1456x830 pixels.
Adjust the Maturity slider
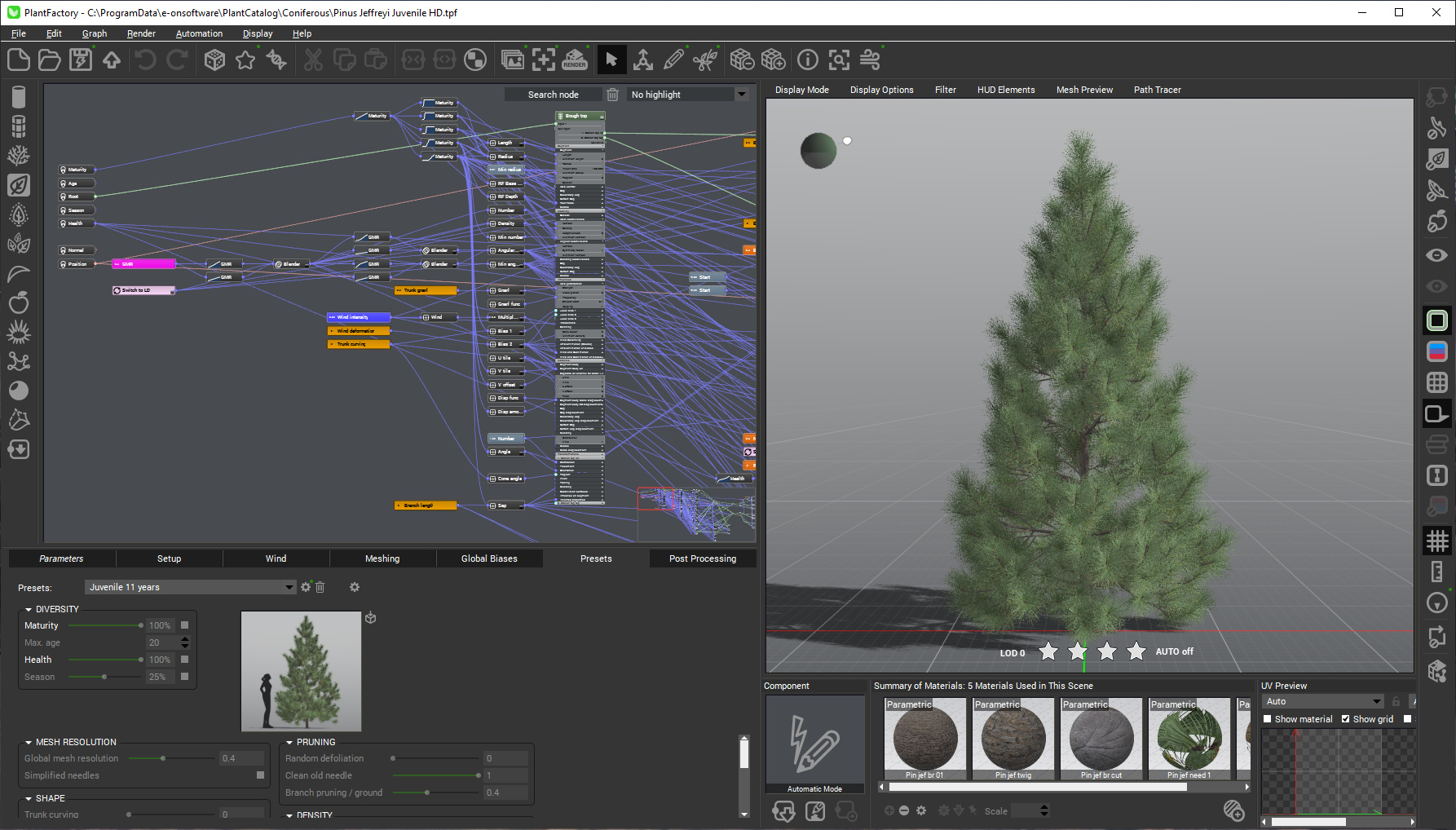click(x=140, y=625)
